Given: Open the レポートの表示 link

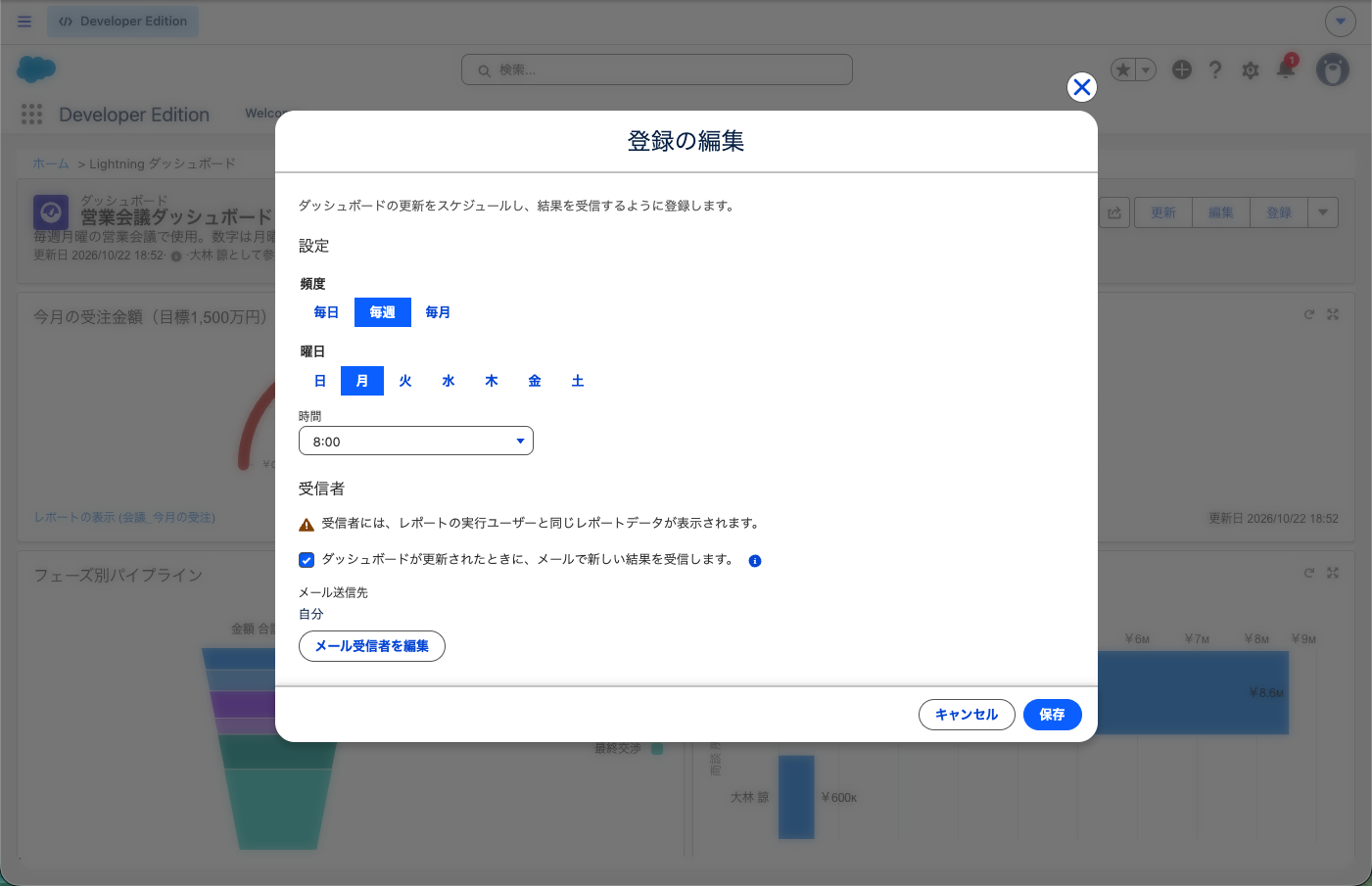Looking at the screenshot, I should pyautogui.click(x=125, y=517).
